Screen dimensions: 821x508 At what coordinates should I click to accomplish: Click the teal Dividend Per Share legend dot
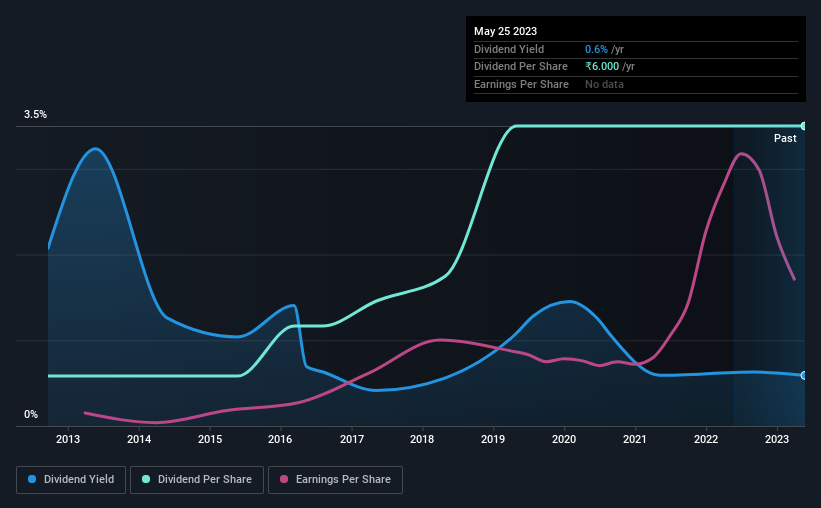(146, 479)
